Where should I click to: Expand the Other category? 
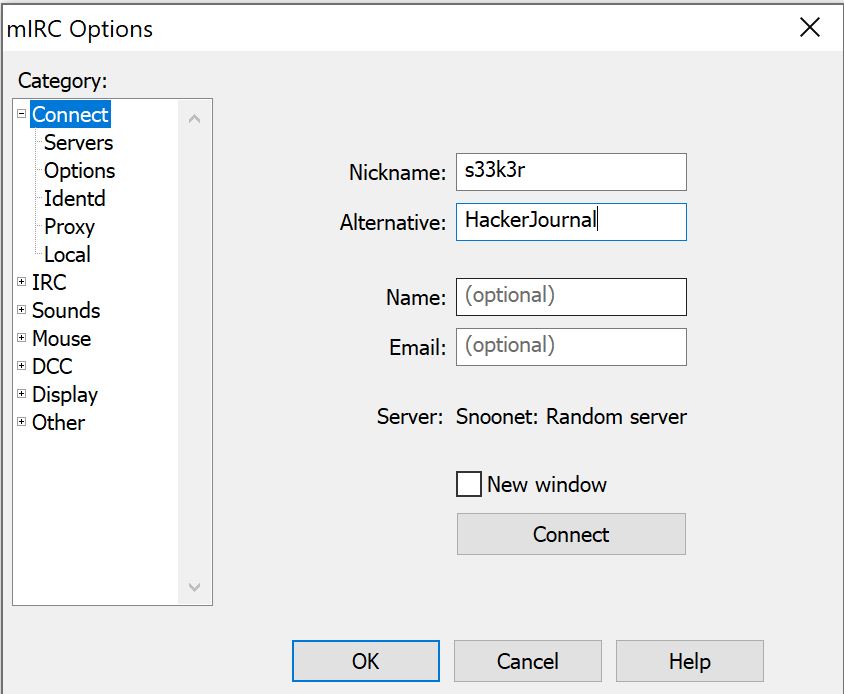pyautogui.click(x=22, y=422)
